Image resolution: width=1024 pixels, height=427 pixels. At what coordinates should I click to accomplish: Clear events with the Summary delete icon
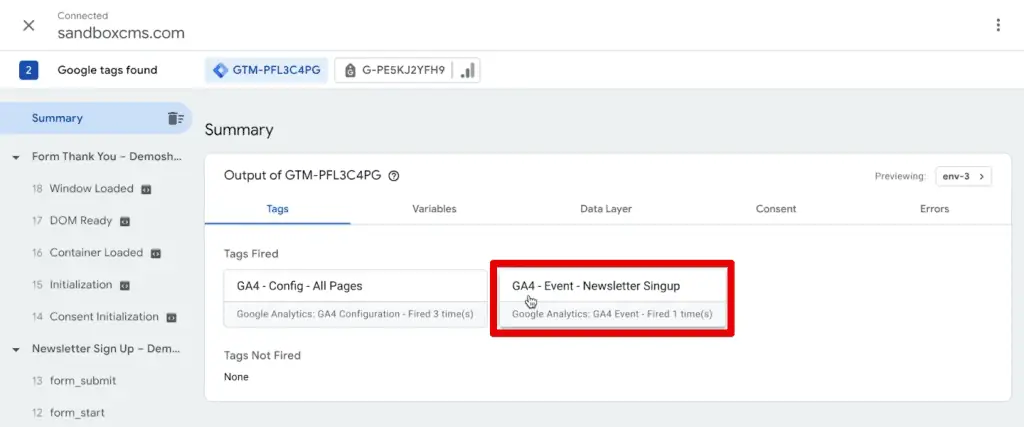pos(175,118)
